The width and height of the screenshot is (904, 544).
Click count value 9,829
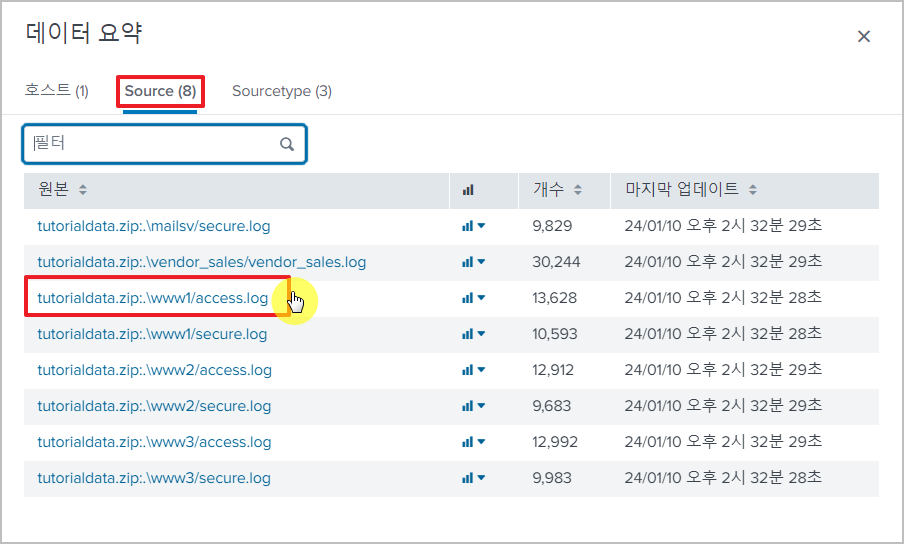pyautogui.click(x=552, y=226)
